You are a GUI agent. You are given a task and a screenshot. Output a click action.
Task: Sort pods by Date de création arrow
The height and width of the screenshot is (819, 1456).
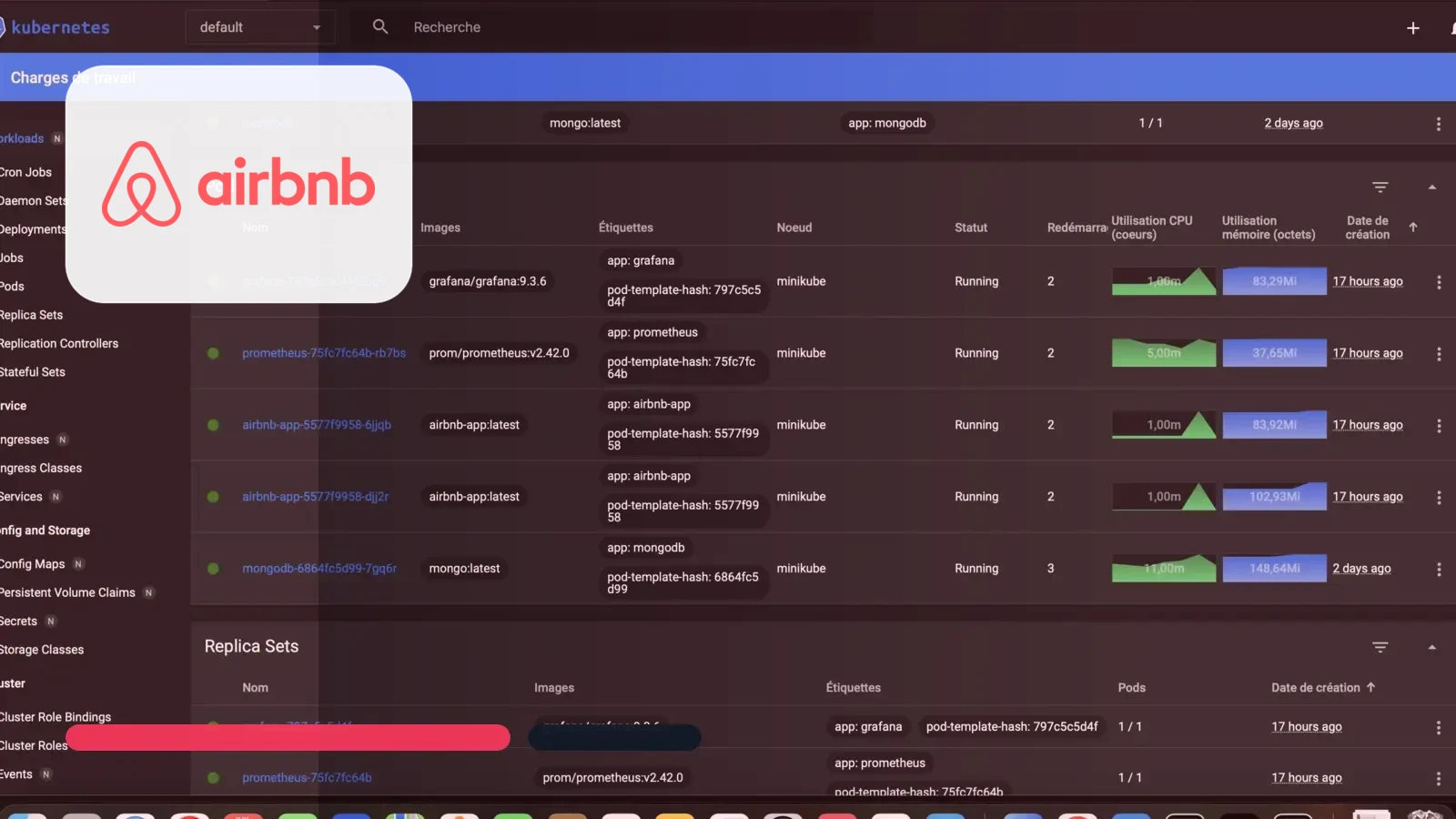coord(1413,227)
